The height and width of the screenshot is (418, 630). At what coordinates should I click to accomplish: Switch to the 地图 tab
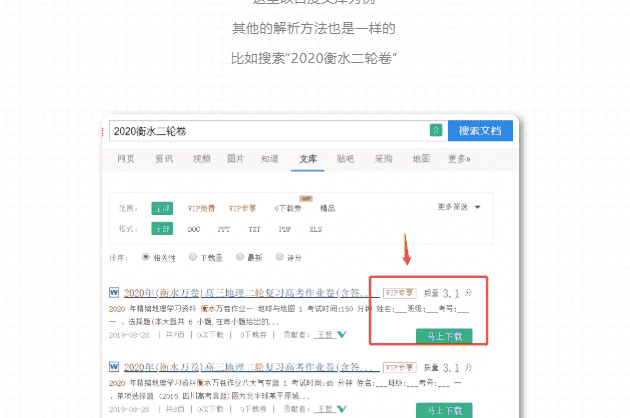(x=421, y=159)
